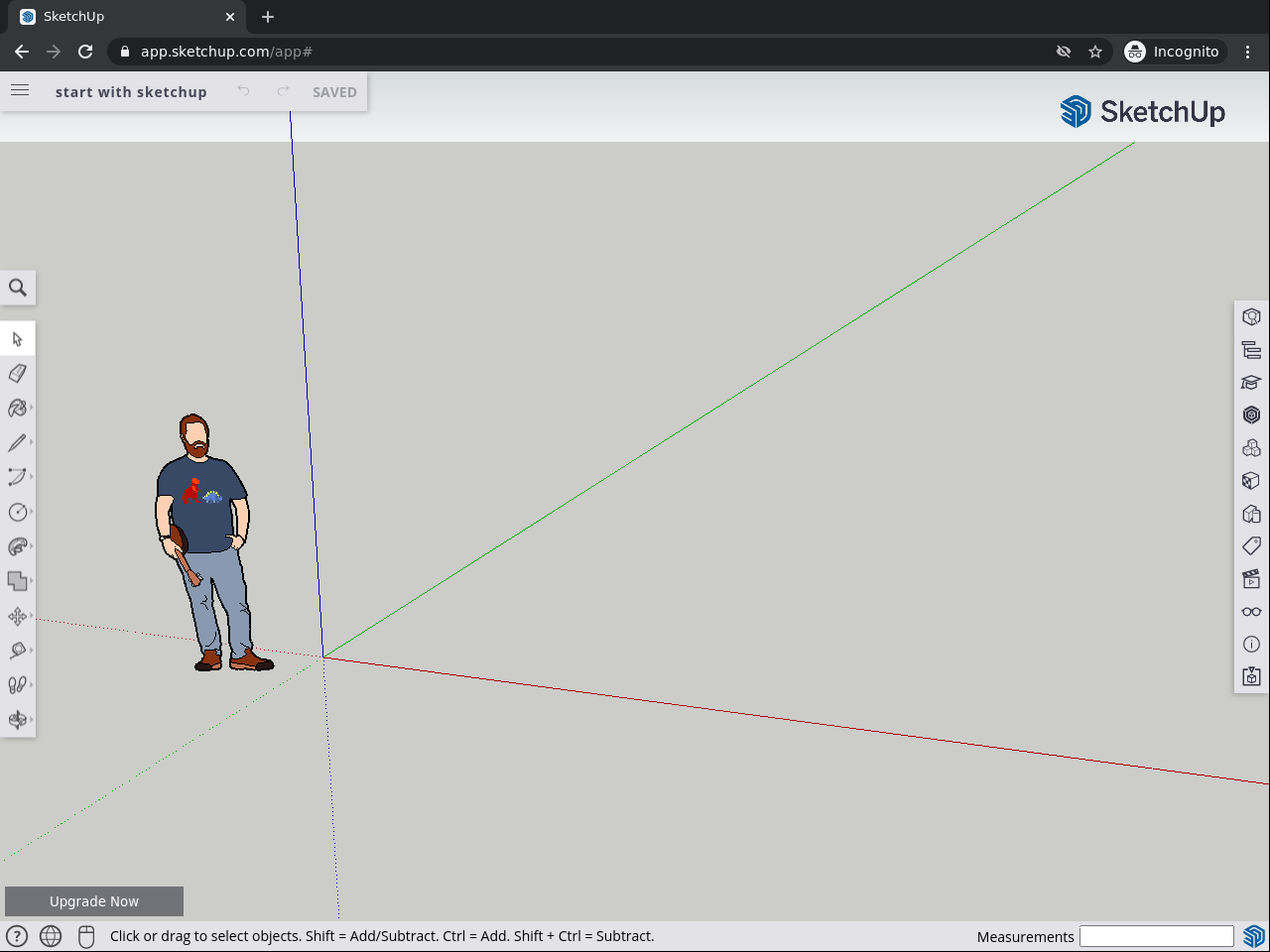Expand the Orbit tool flyout
1270x952 pixels.
coord(31,720)
